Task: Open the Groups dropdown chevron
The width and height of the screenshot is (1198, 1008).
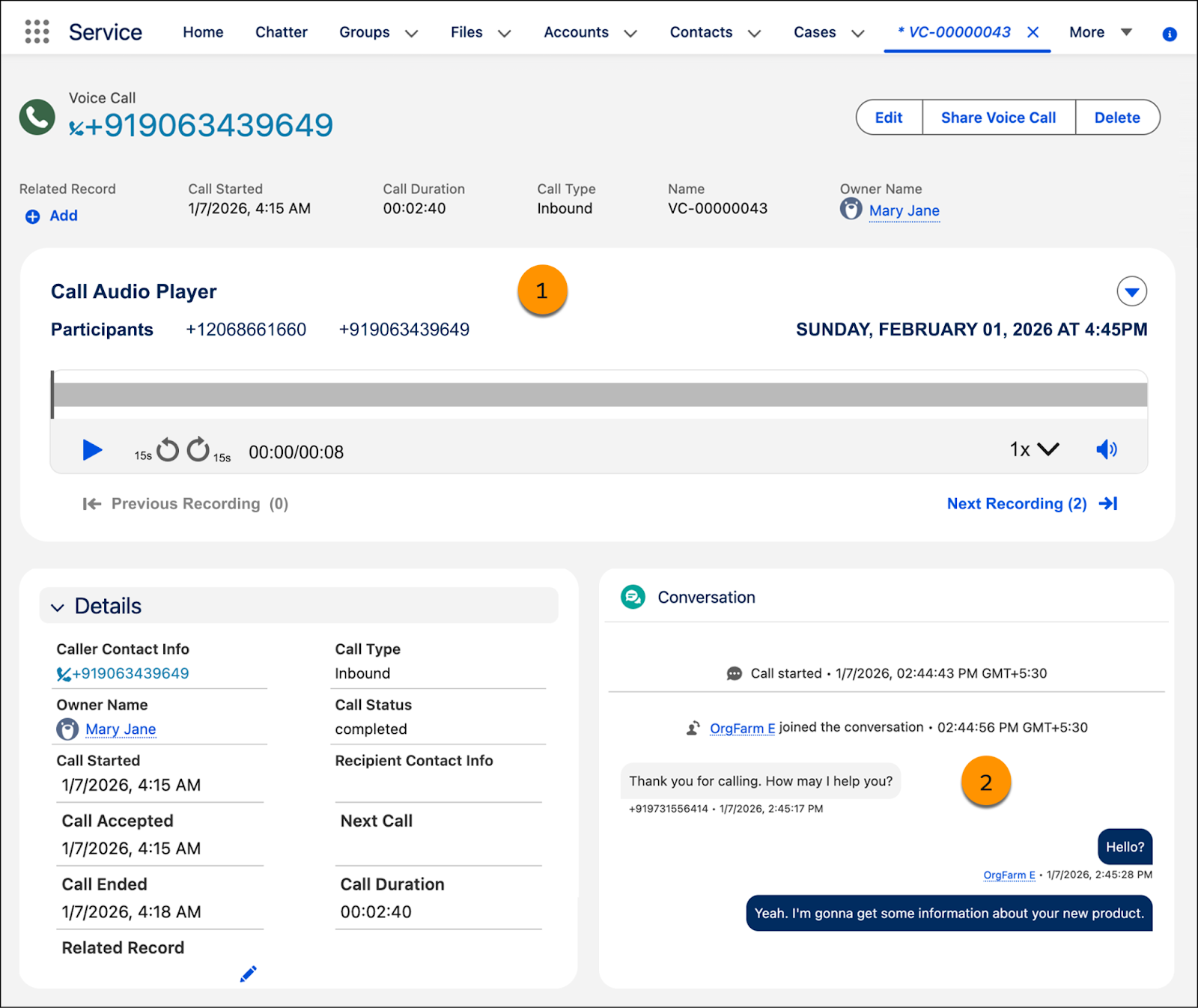Action: tap(411, 33)
